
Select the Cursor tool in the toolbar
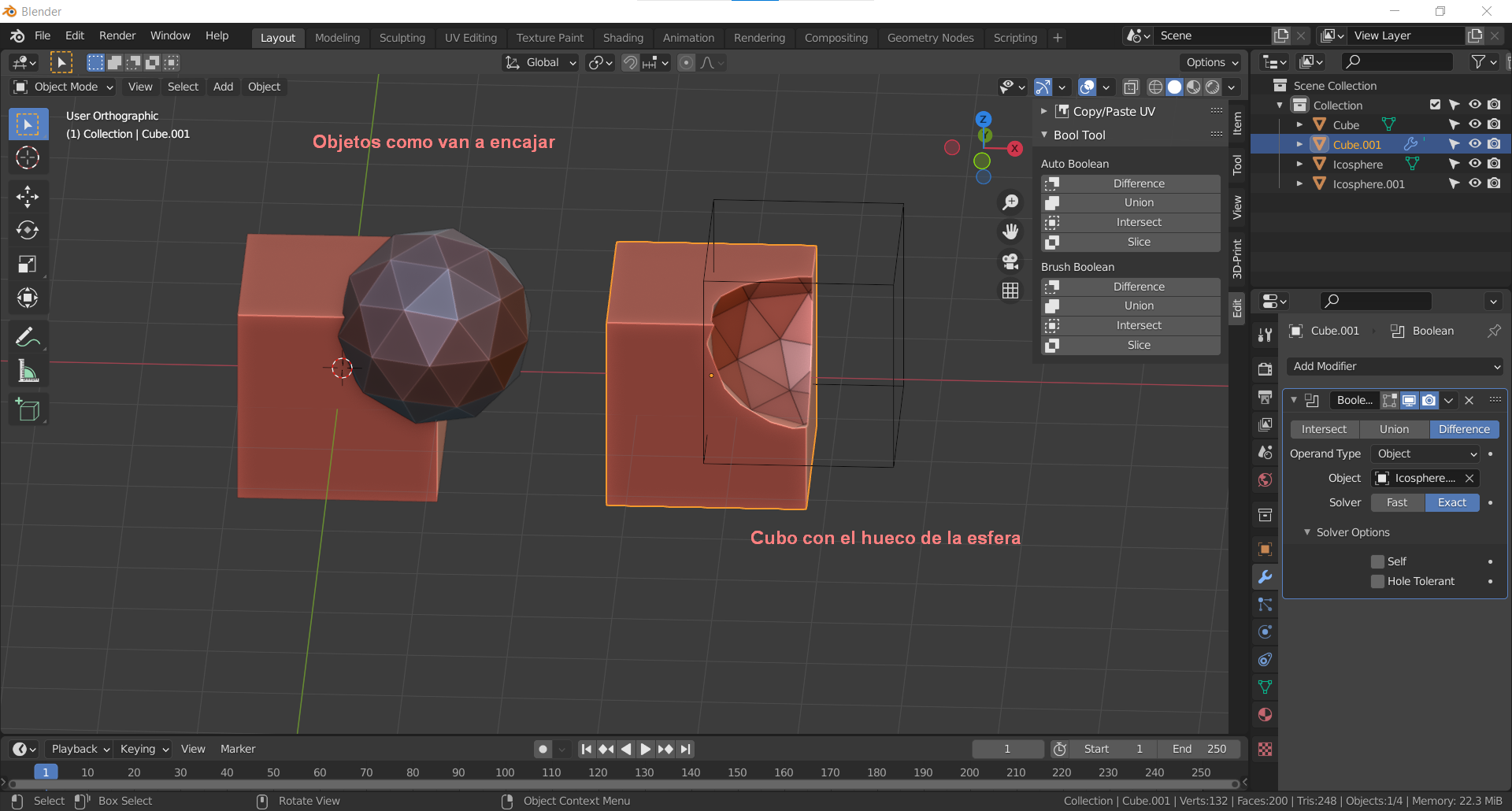28,158
